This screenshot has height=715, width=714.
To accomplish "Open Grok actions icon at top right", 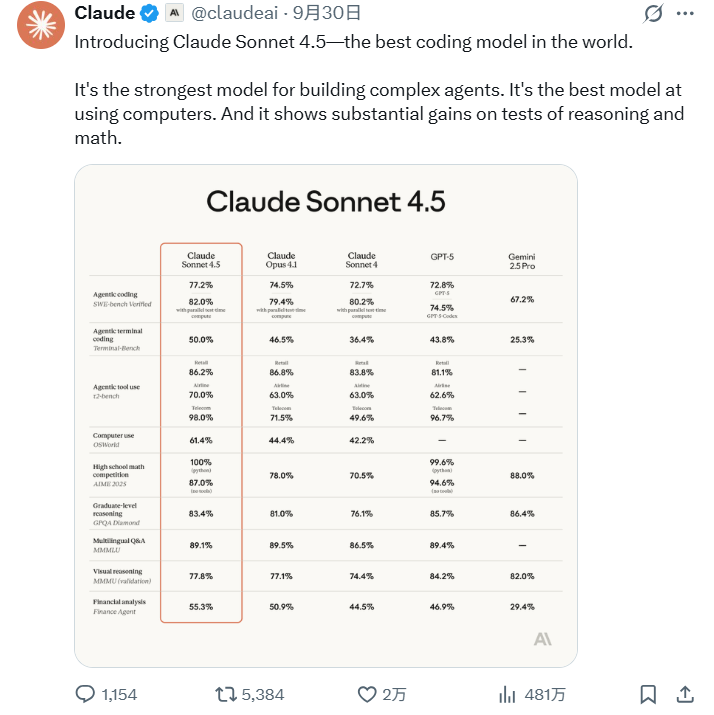I will click(x=654, y=14).
